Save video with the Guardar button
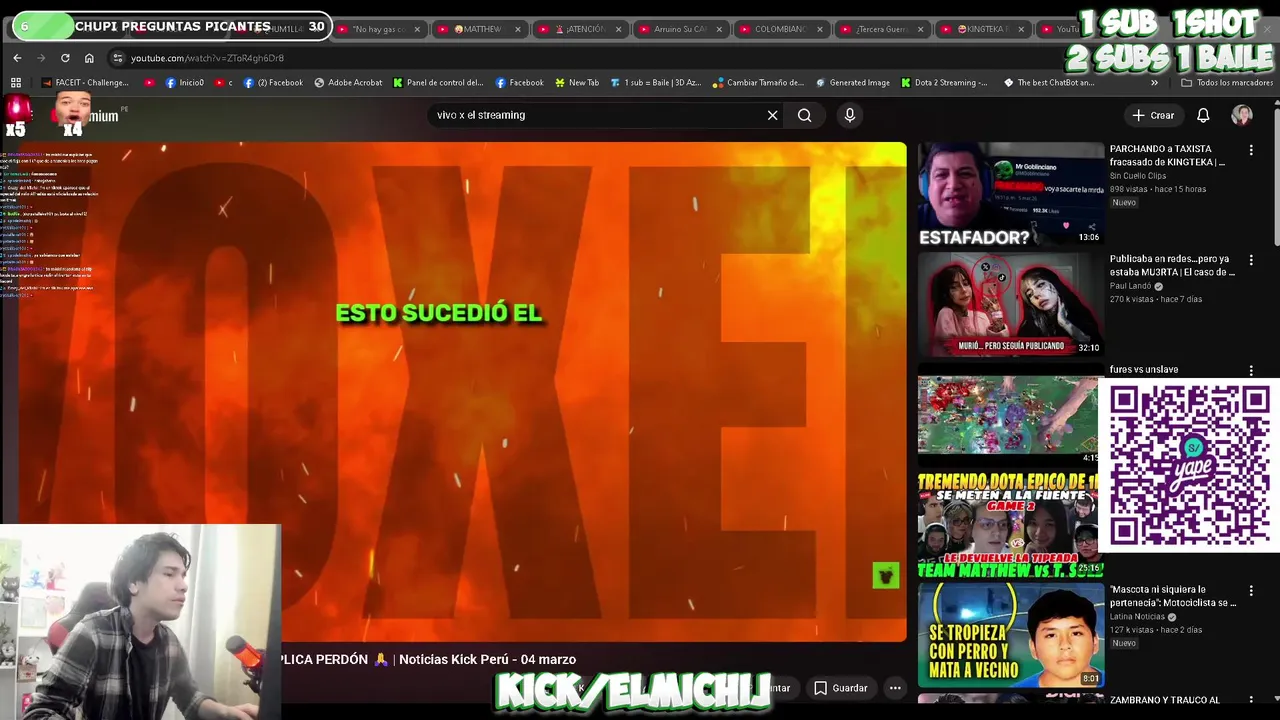1280x720 pixels. click(841, 688)
